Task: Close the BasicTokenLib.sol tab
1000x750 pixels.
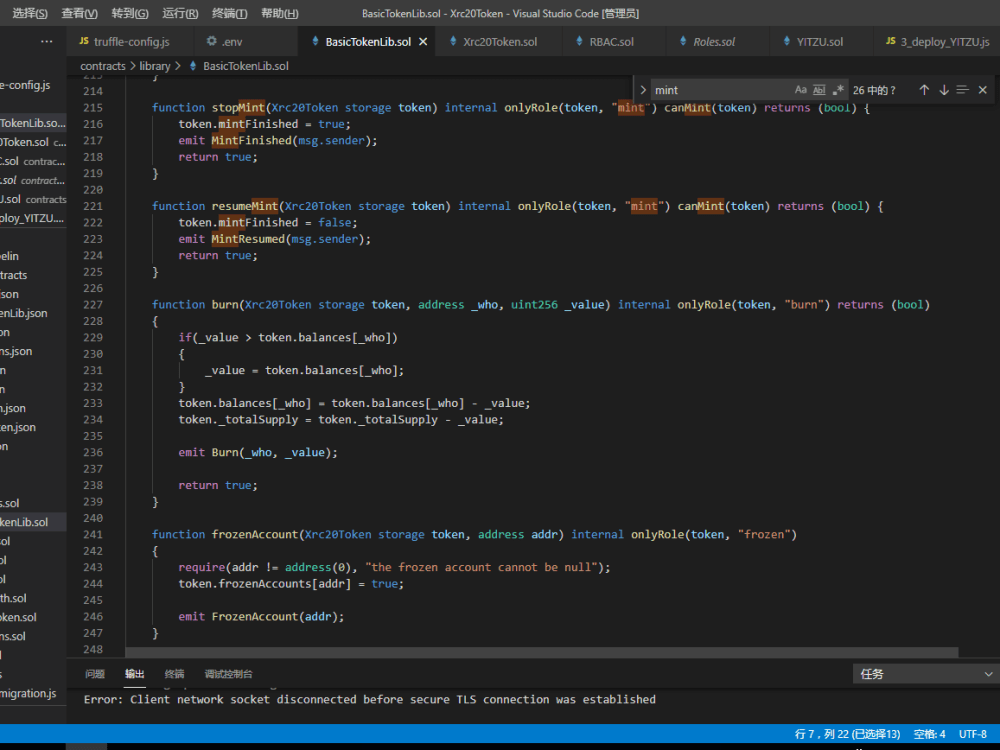Action: pyautogui.click(x=423, y=41)
